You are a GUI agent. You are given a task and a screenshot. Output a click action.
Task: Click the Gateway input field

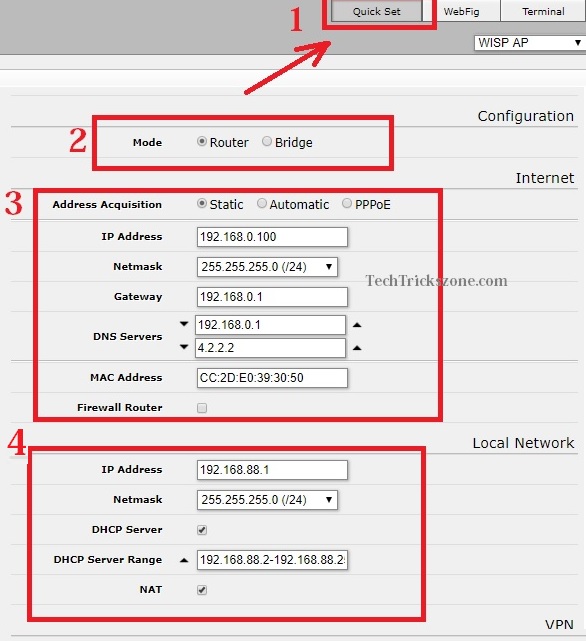pos(272,297)
